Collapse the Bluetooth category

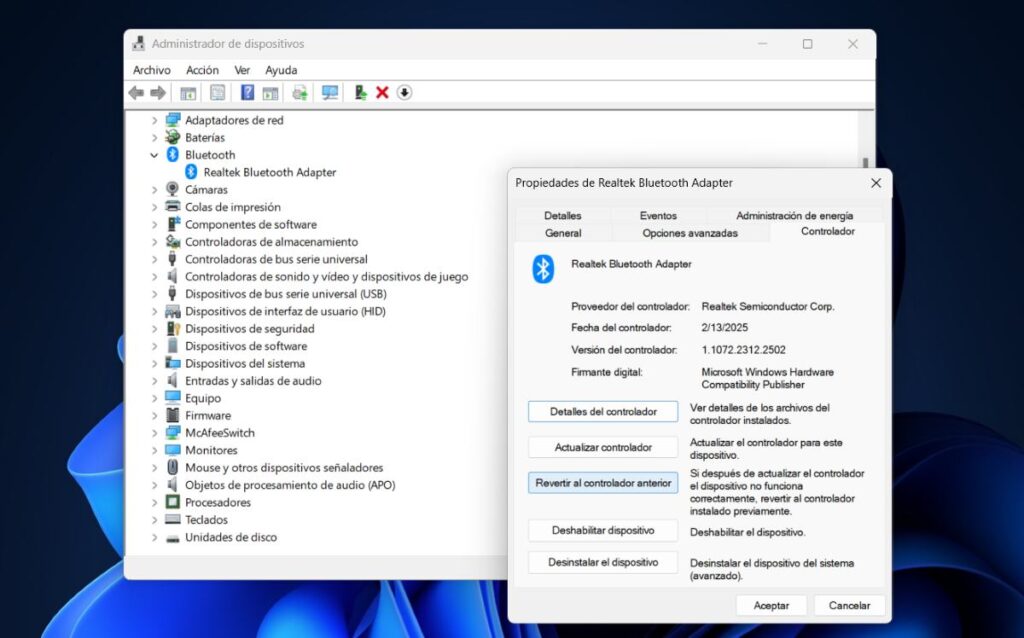[154, 155]
